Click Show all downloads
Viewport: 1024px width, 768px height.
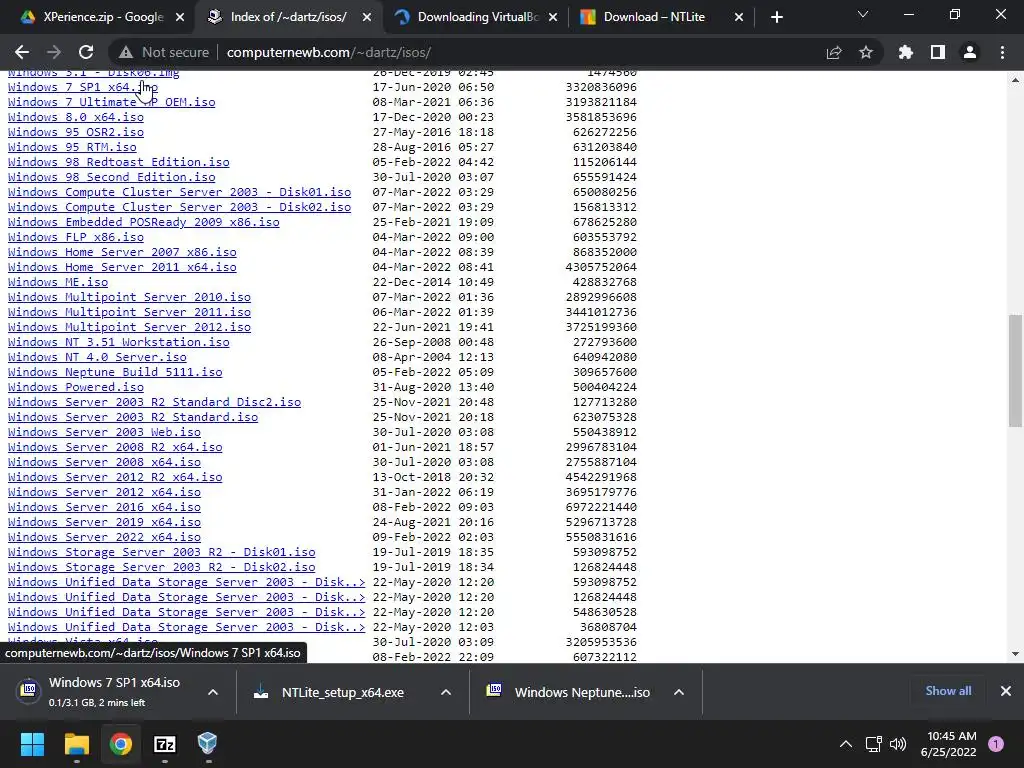948,691
